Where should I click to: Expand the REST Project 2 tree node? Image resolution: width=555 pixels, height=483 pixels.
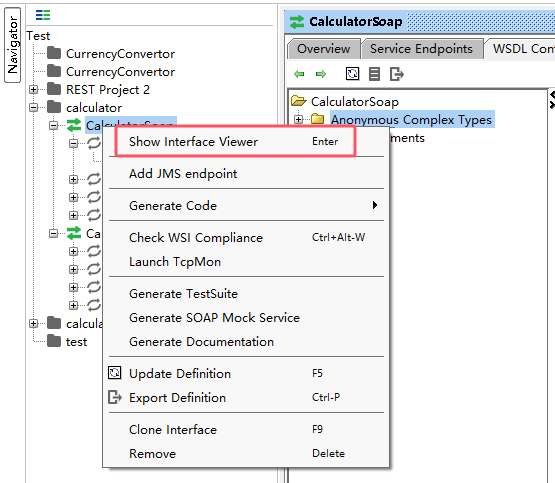(x=33, y=90)
